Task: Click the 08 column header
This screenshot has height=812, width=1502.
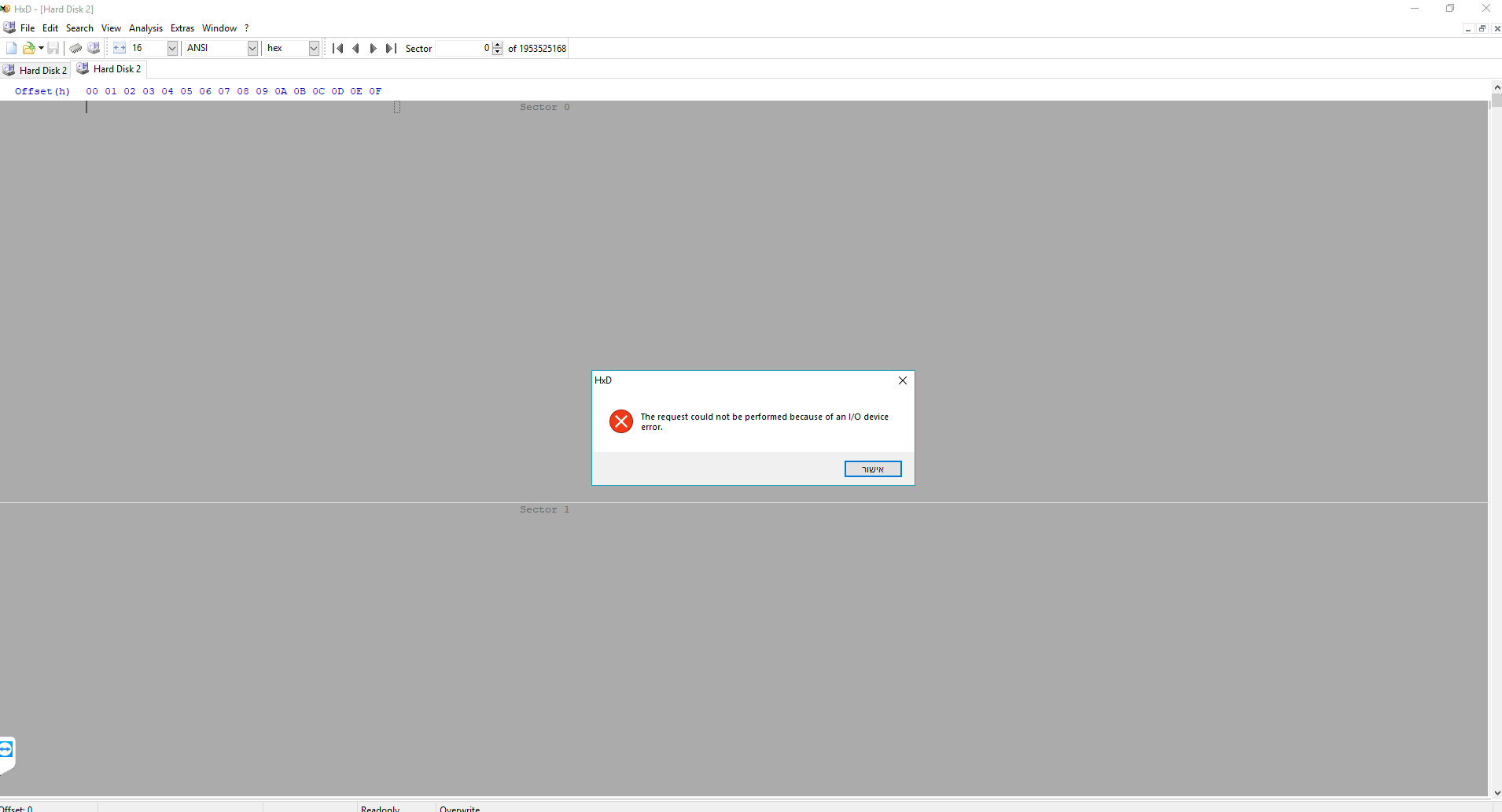Action: [x=243, y=91]
